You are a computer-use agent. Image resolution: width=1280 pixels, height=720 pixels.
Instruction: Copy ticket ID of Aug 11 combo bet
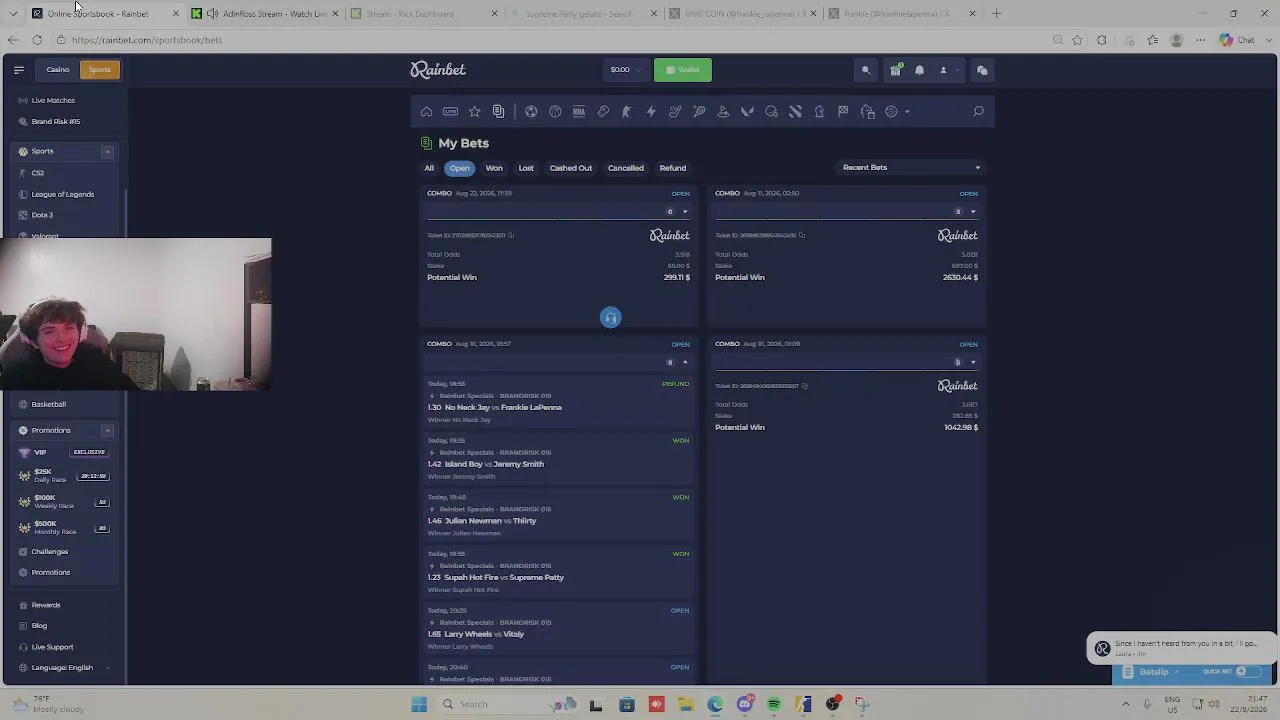(x=802, y=236)
